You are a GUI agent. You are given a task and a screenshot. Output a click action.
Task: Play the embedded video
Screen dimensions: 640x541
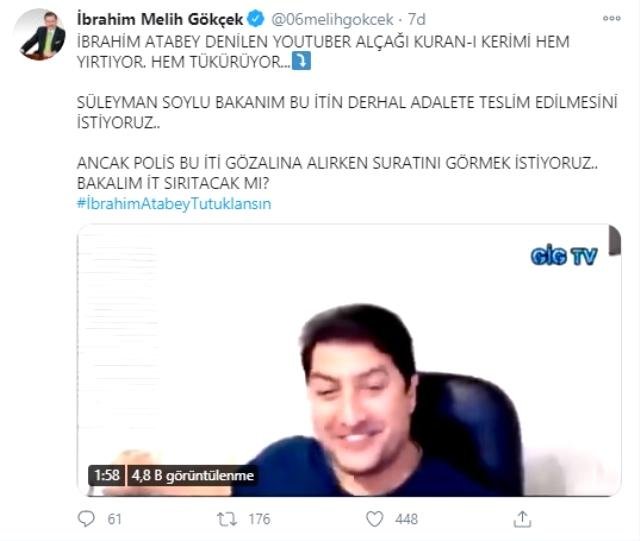coord(349,360)
